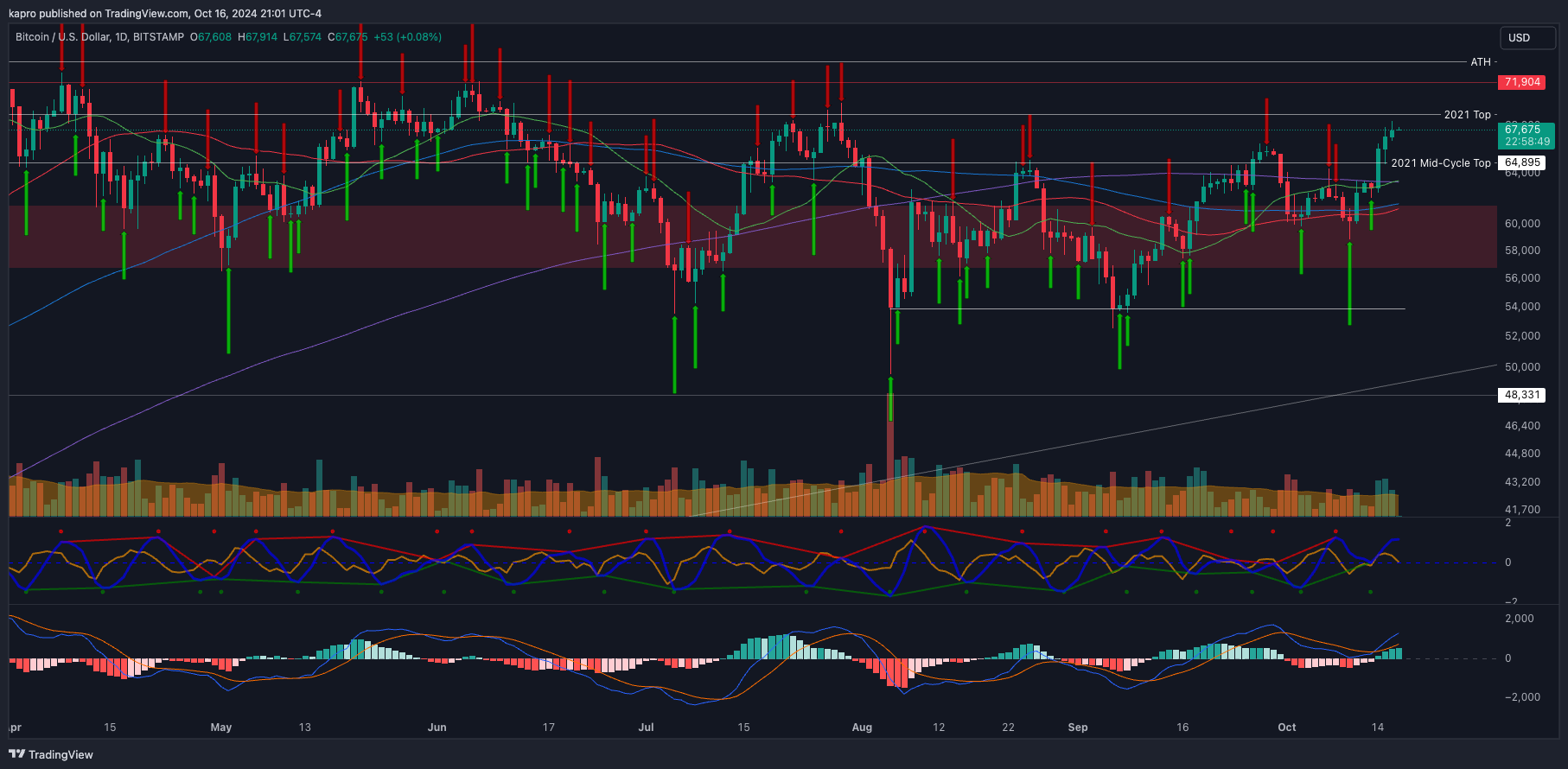Click the TradingView logo
This screenshot has height=769, width=1568.
51,754
